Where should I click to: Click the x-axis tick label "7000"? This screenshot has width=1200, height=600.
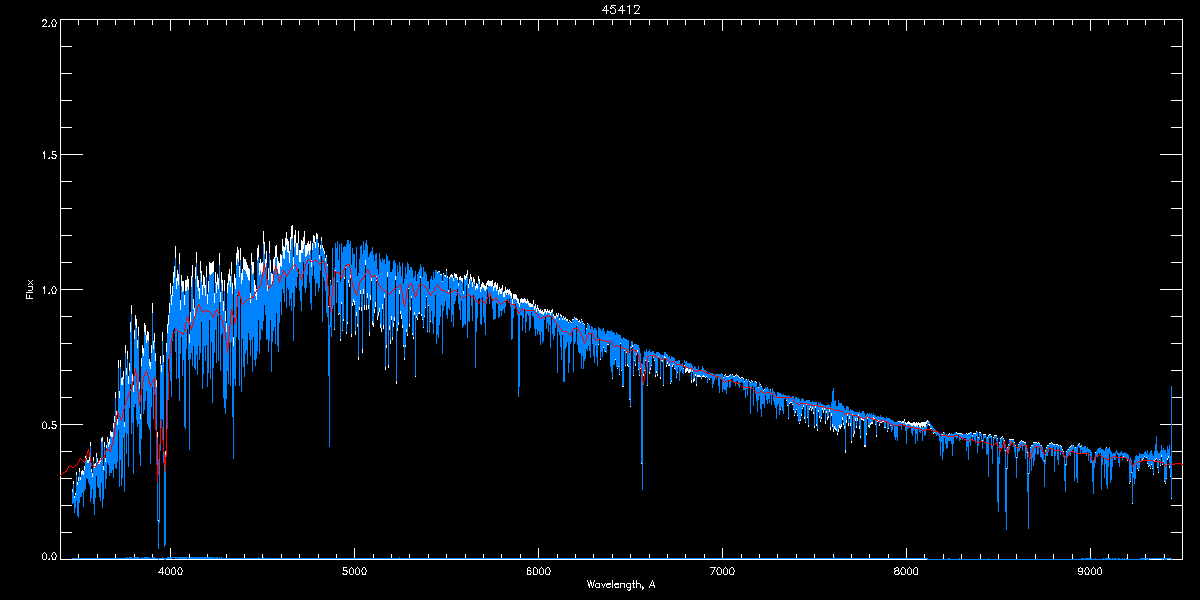pyautogui.click(x=722, y=571)
